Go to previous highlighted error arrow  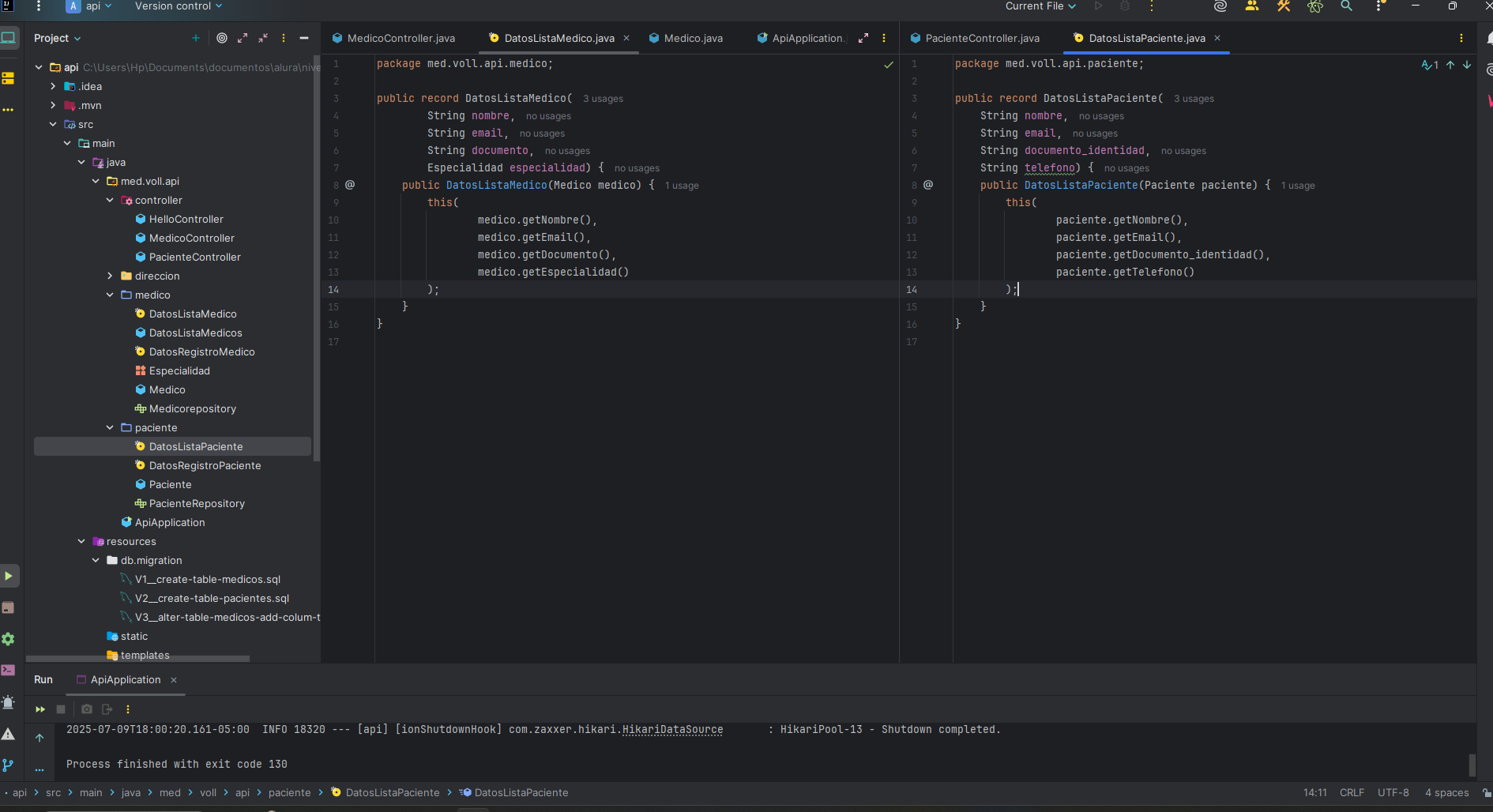pos(1450,65)
